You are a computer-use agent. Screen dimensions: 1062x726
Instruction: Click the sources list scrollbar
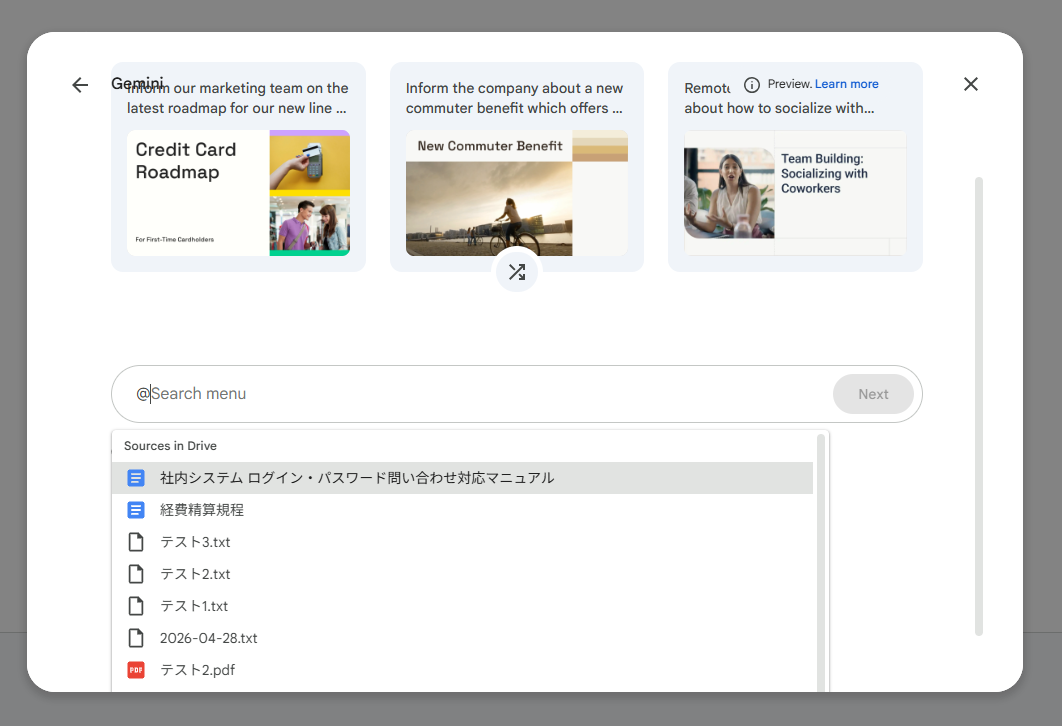click(821, 562)
